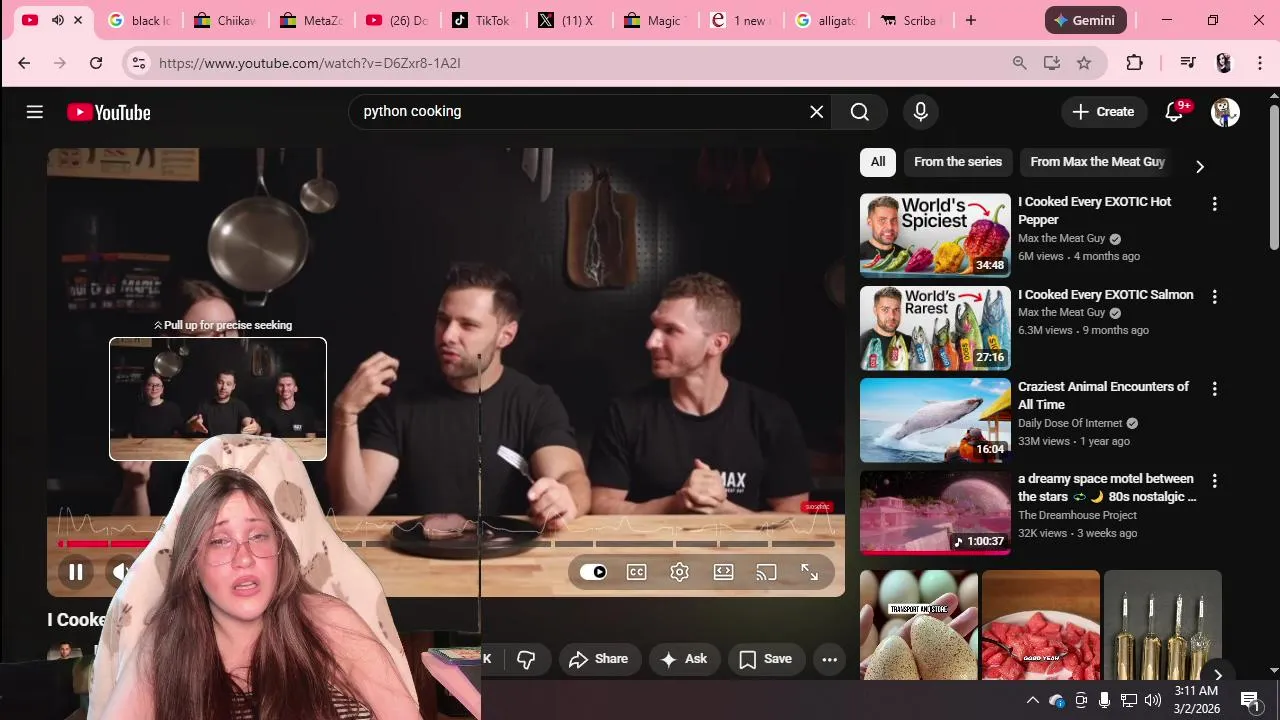Start voice search with microphone

click(921, 112)
